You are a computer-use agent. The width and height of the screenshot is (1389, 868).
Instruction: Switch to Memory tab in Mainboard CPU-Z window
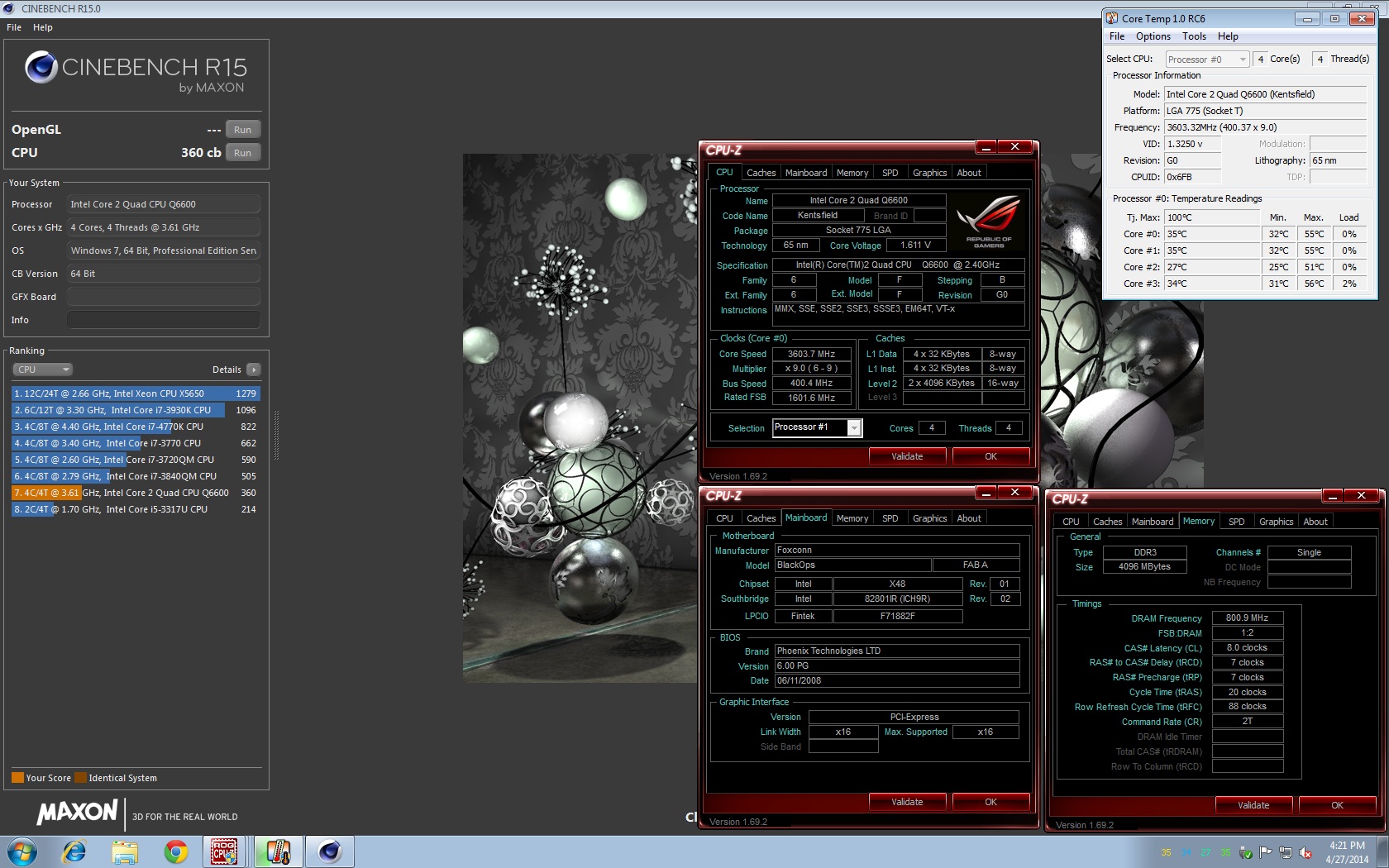click(x=852, y=518)
